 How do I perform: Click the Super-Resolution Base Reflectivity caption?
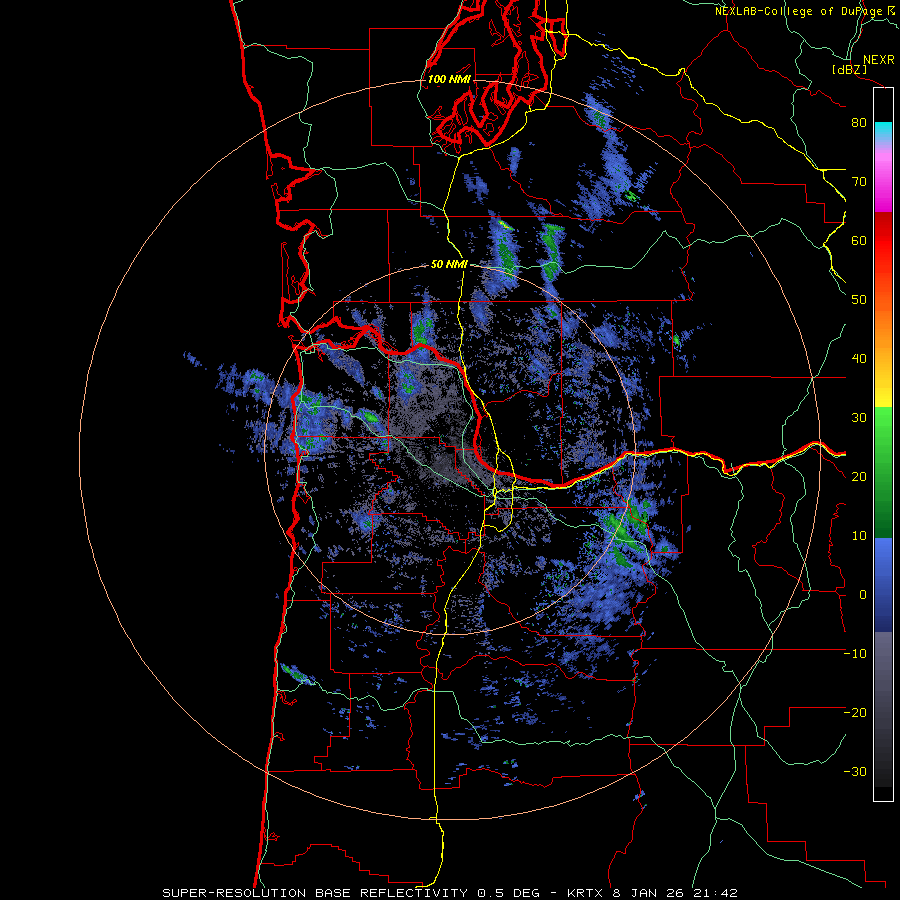[x=449, y=893]
